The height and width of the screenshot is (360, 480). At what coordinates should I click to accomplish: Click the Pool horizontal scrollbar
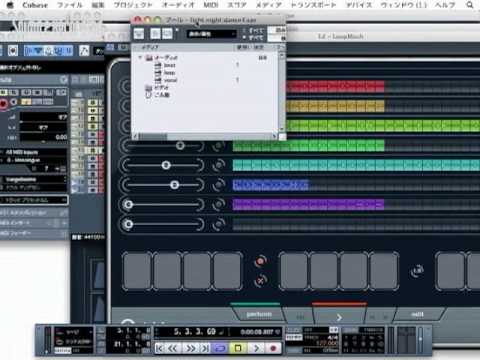point(205,136)
